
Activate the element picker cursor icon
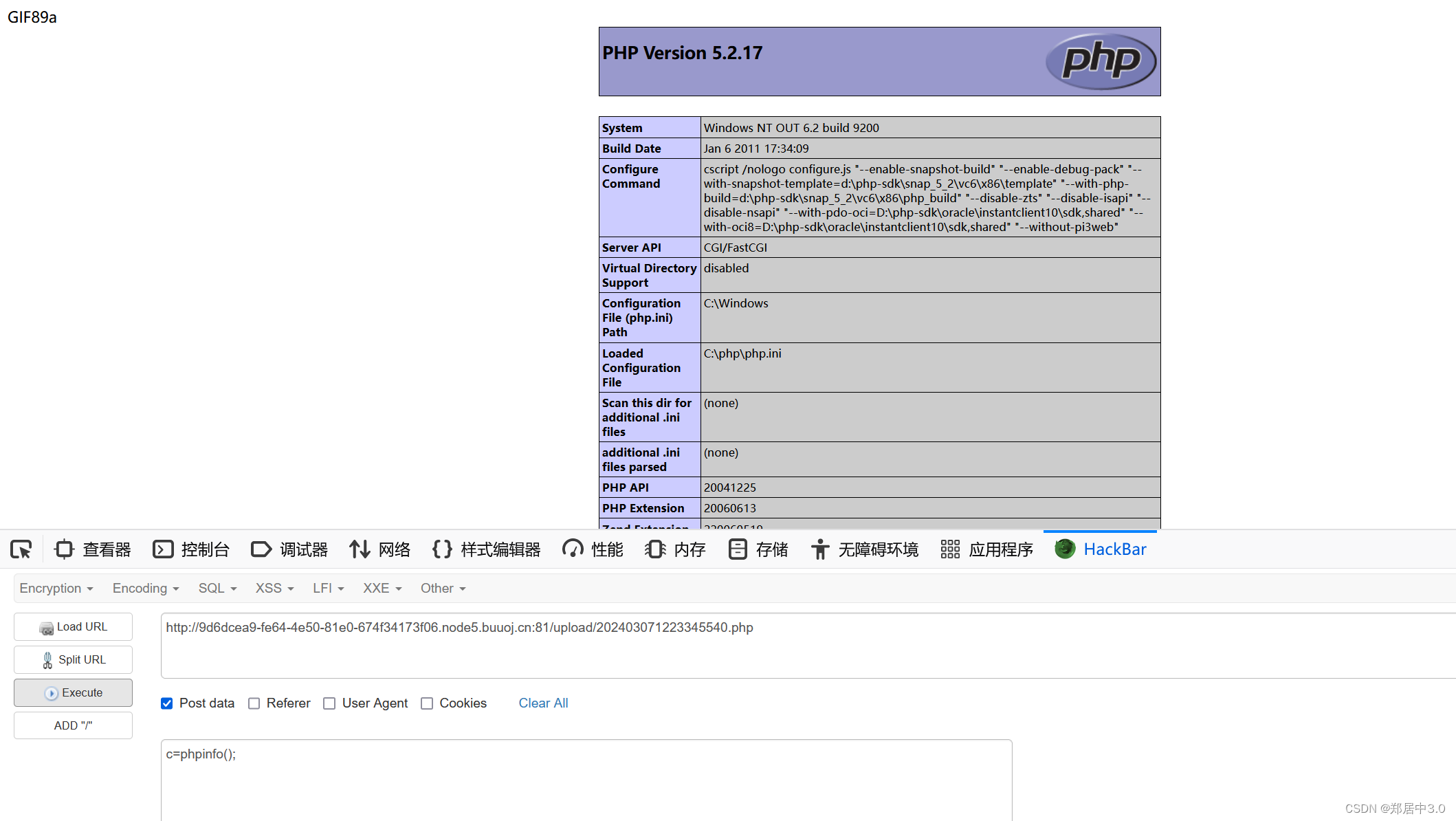pos(21,549)
